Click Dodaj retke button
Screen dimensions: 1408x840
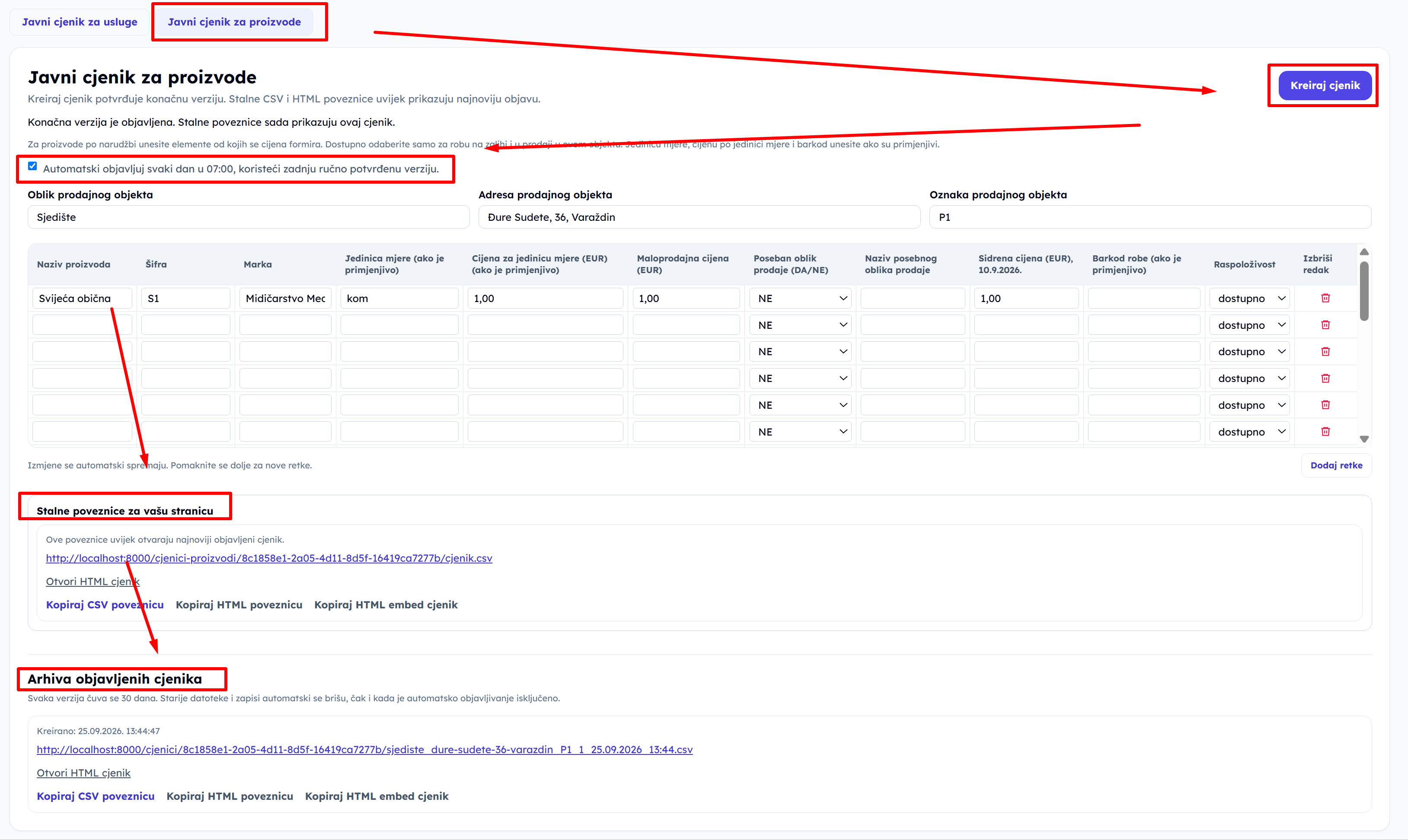[x=1336, y=465]
